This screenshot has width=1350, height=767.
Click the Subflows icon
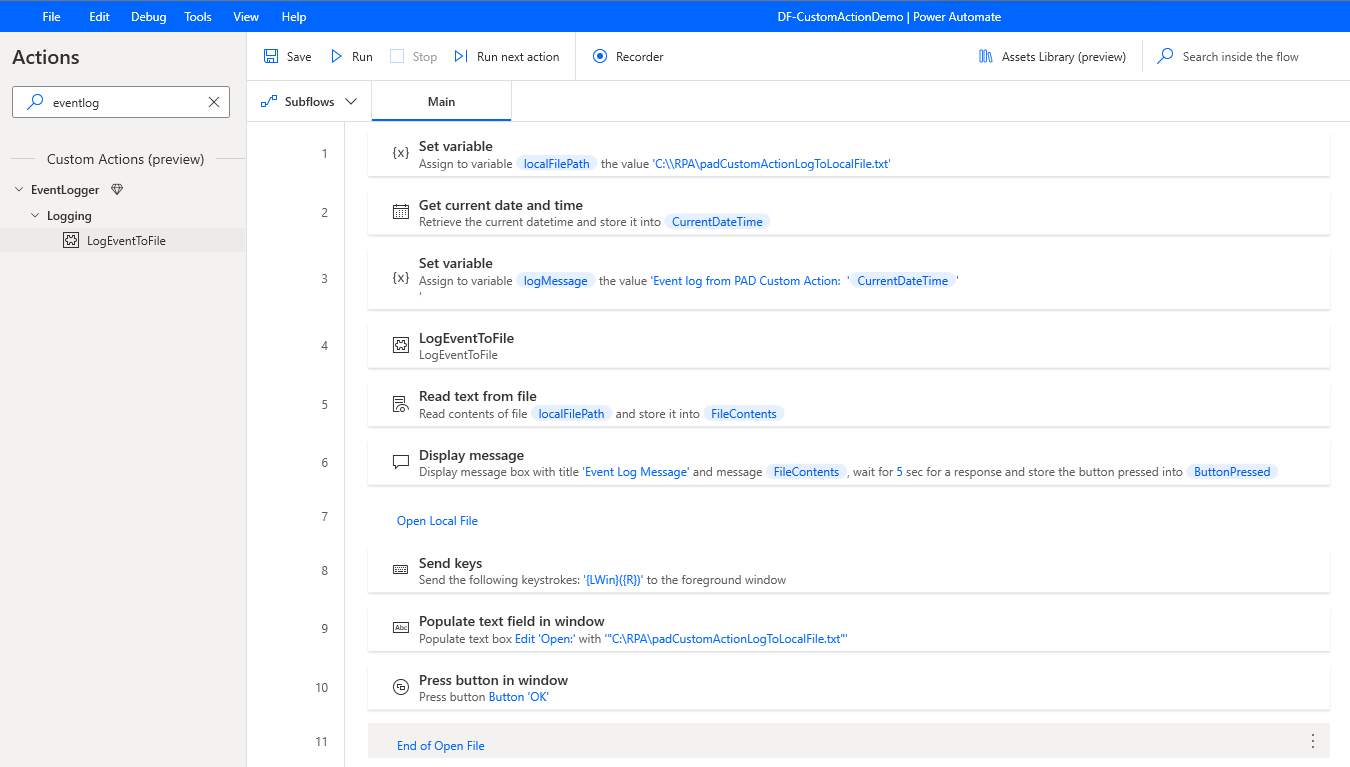[268, 102]
